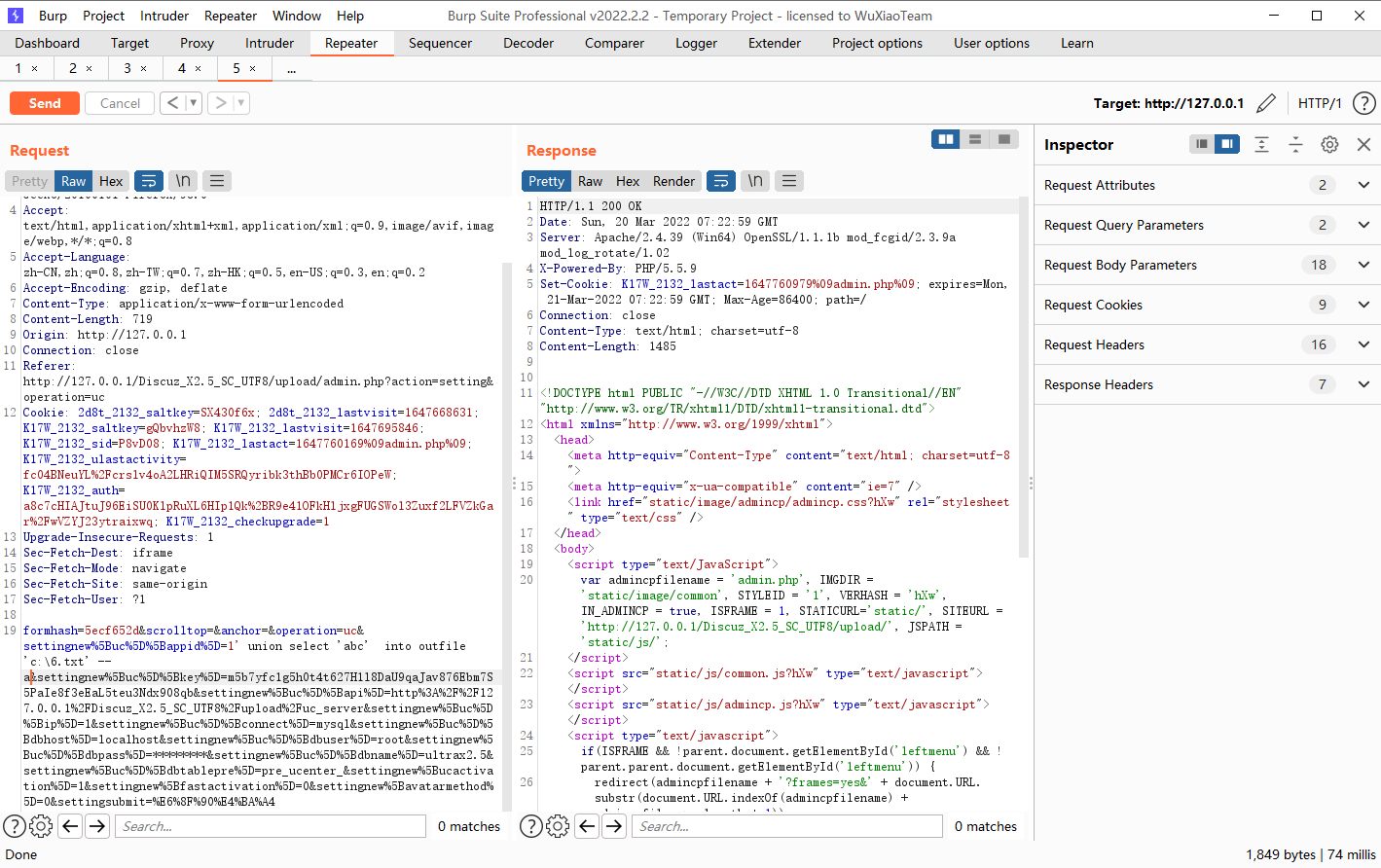Go forward in request history
The height and width of the screenshot is (868, 1381).
pyautogui.click(x=221, y=102)
